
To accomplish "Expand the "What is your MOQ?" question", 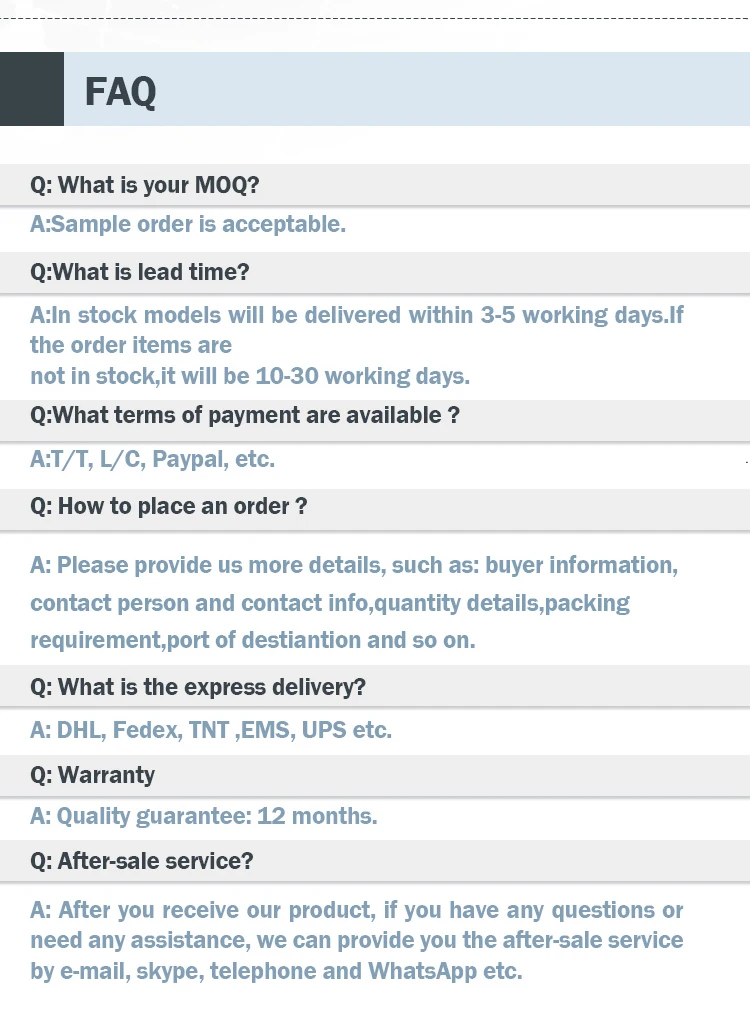I will tap(145, 185).
